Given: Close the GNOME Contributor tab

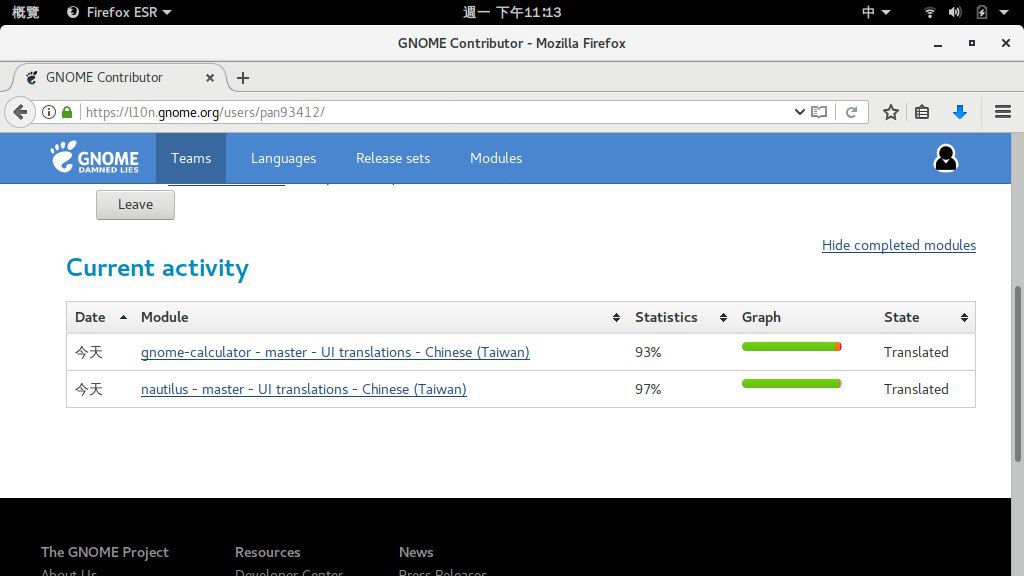Looking at the screenshot, I should (x=210, y=78).
